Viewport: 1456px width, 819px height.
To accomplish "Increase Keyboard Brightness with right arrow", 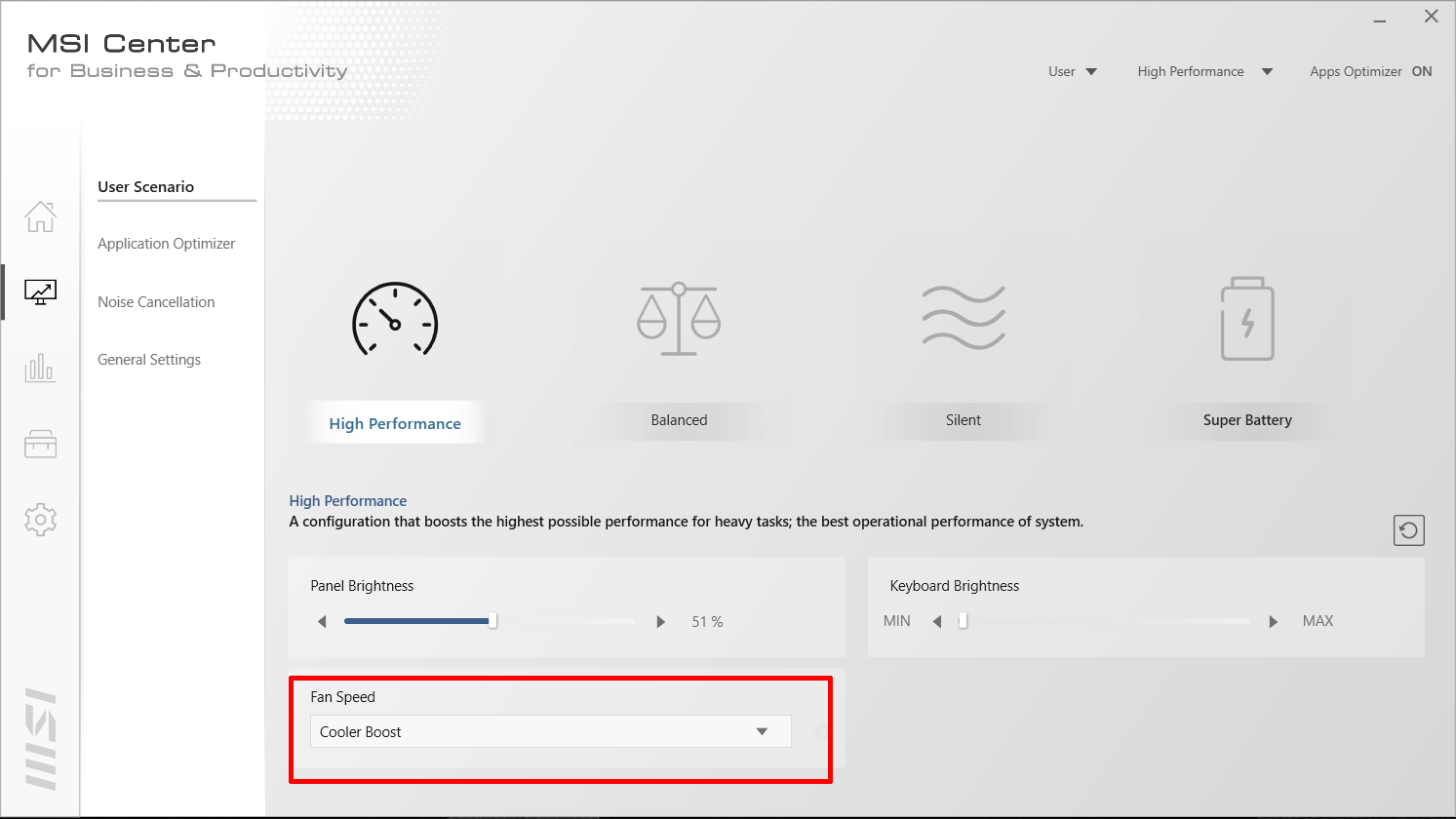I will 1273,621.
